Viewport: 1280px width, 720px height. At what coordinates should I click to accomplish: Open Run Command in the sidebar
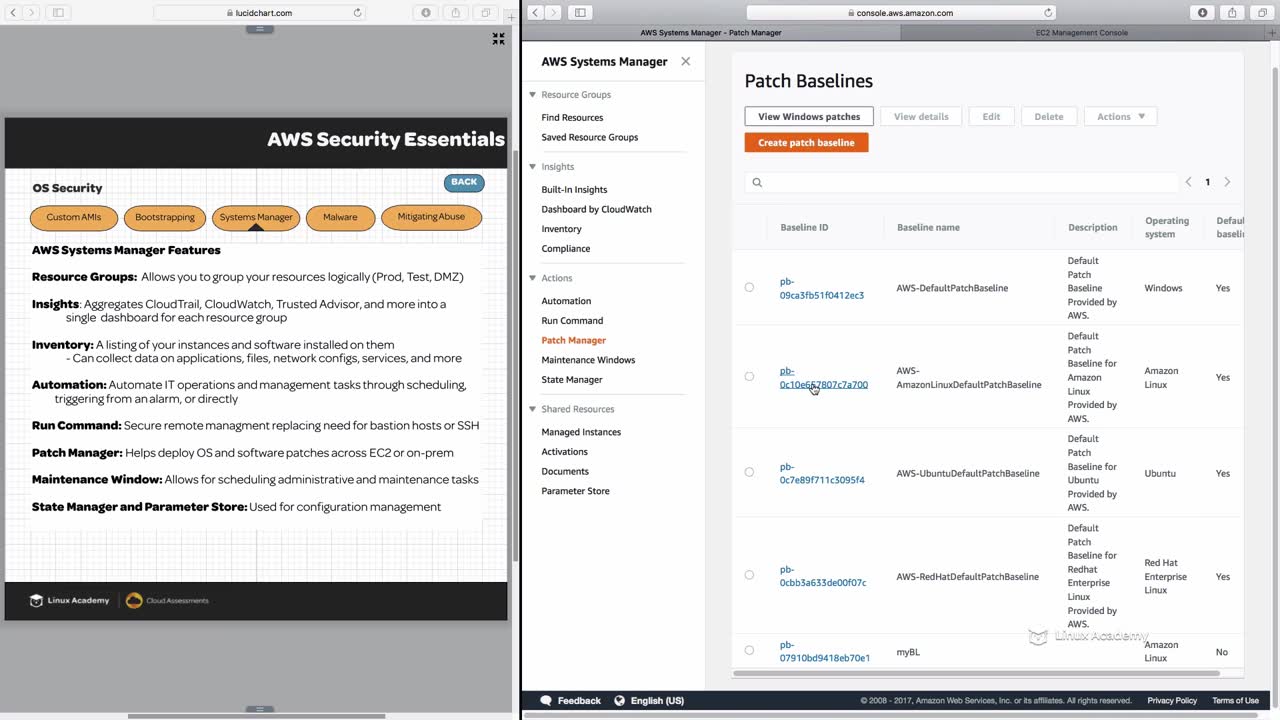coord(572,321)
